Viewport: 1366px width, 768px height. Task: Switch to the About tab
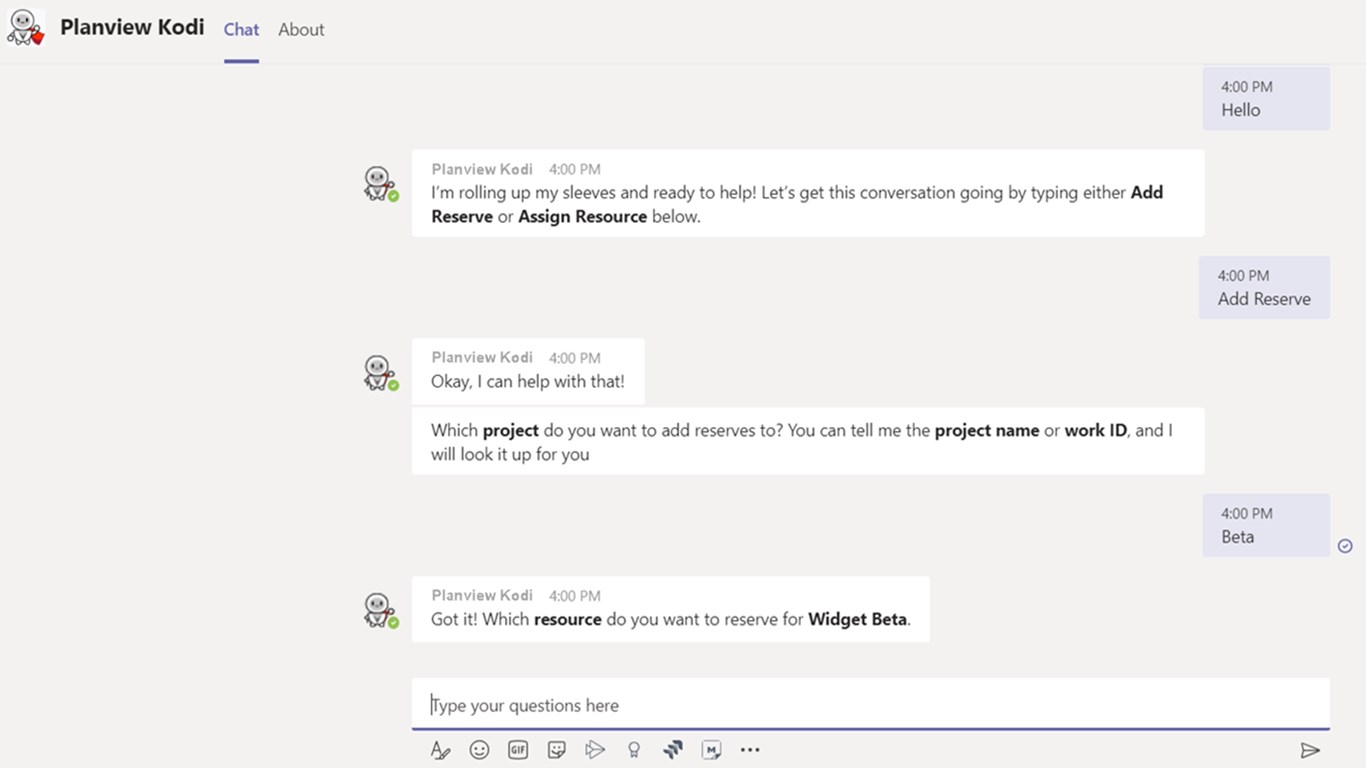pos(301,30)
